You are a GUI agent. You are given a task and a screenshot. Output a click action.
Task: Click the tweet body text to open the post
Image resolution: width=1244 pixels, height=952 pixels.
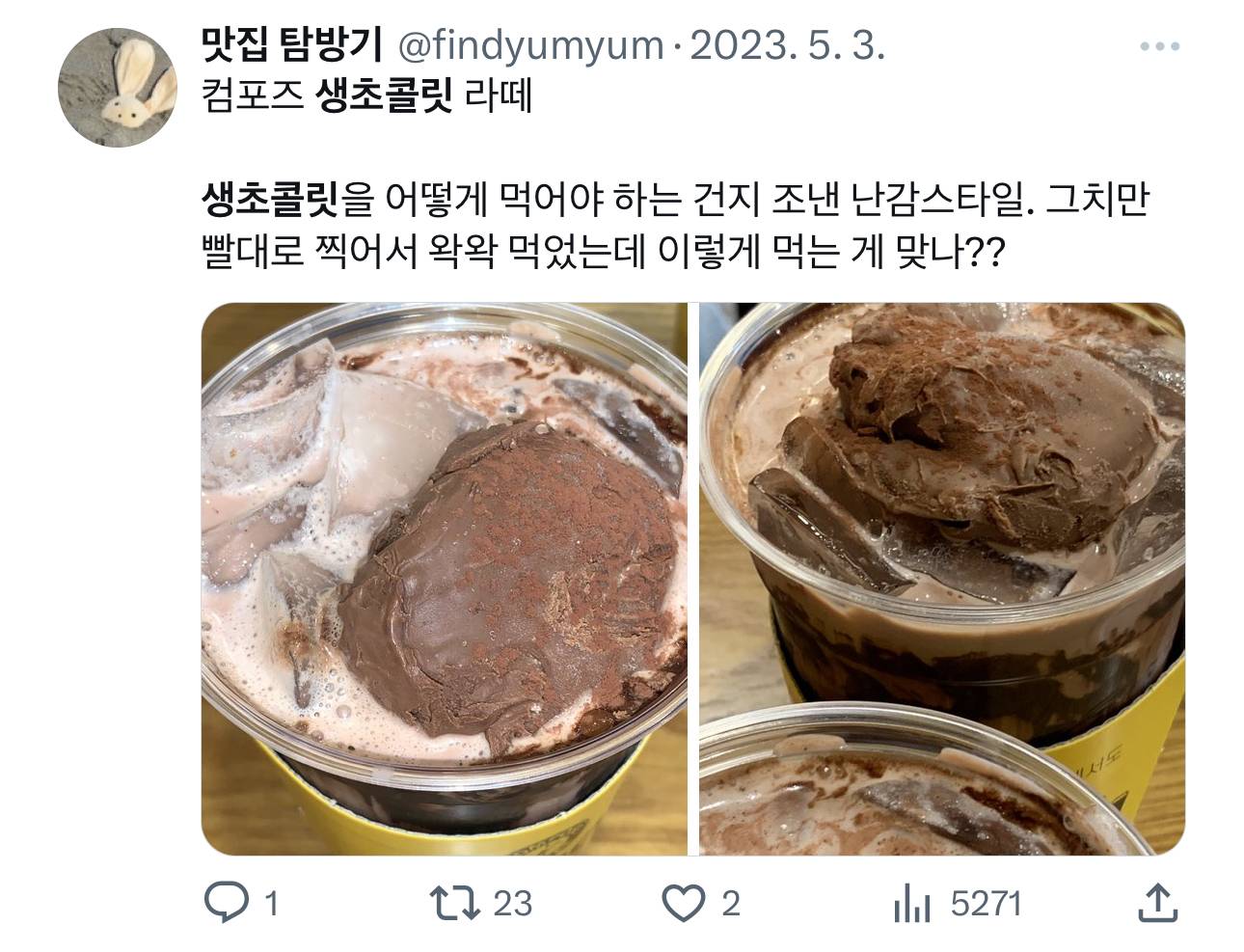[x=675, y=226]
